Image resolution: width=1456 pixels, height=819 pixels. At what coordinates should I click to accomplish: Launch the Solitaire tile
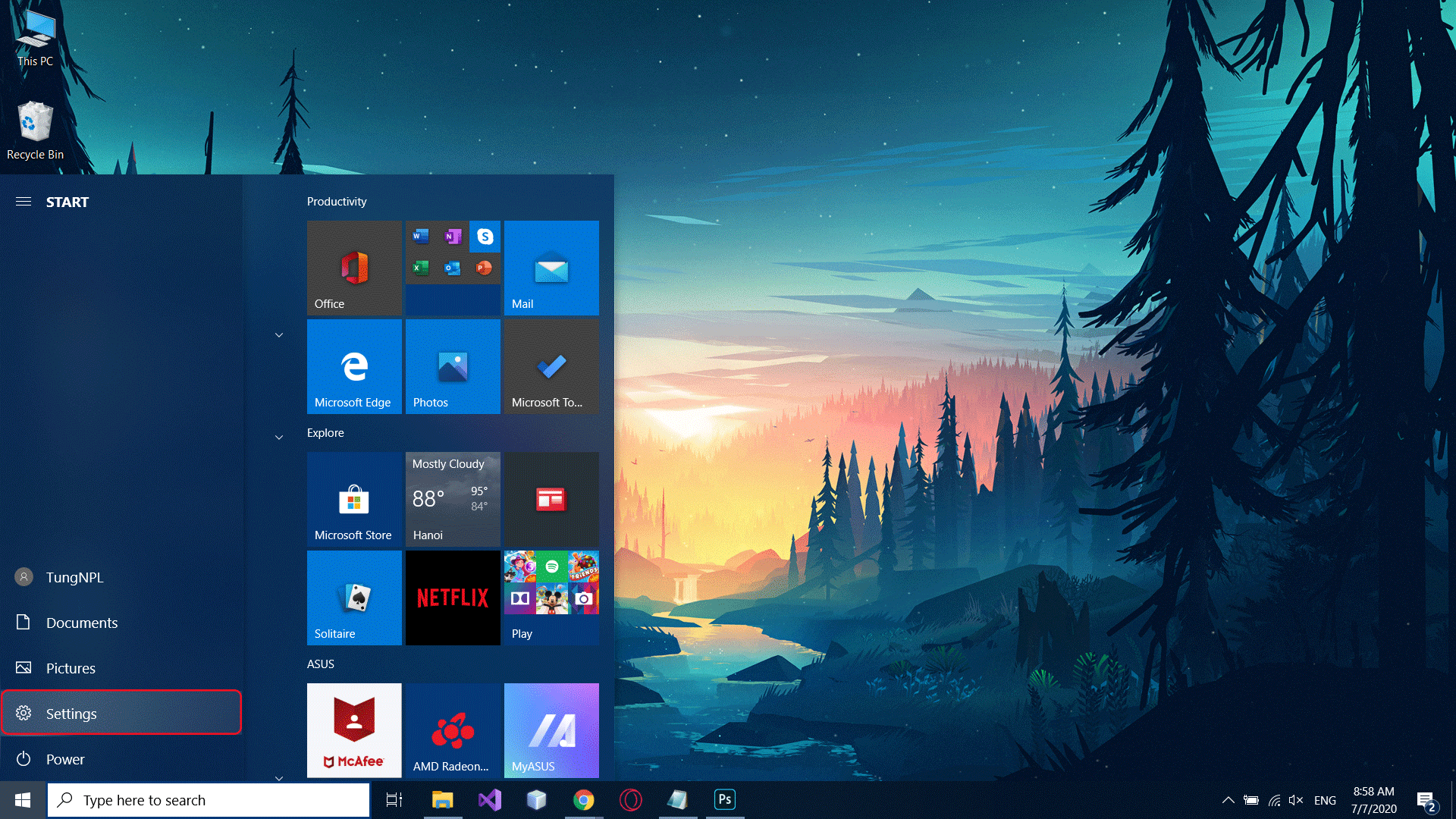tap(354, 598)
